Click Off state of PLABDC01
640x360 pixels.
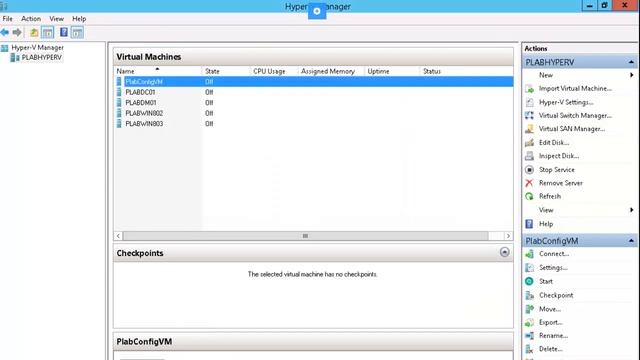click(x=209, y=92)
